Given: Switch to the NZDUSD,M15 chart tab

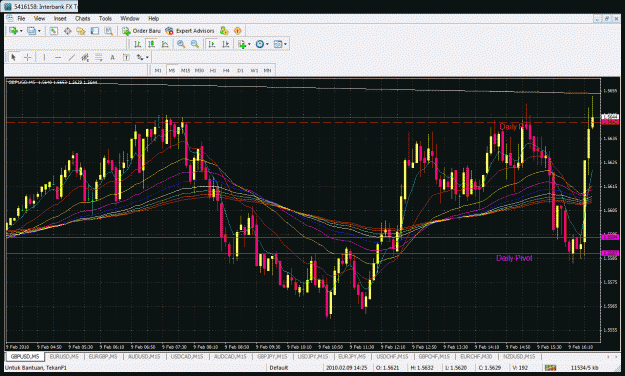Looking at the screenshot, I should [519, 356].
